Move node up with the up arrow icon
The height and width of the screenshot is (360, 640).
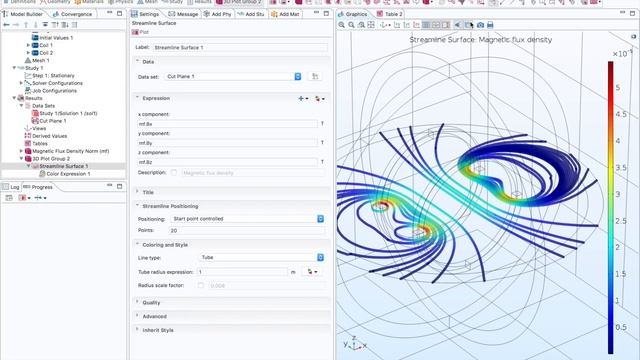tap(26, 25)
